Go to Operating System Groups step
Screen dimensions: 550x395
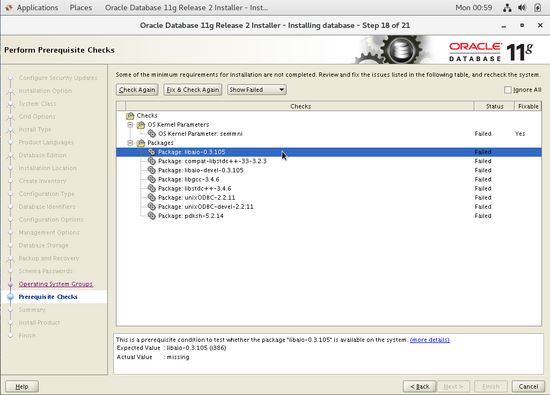[x=56, y=284]
